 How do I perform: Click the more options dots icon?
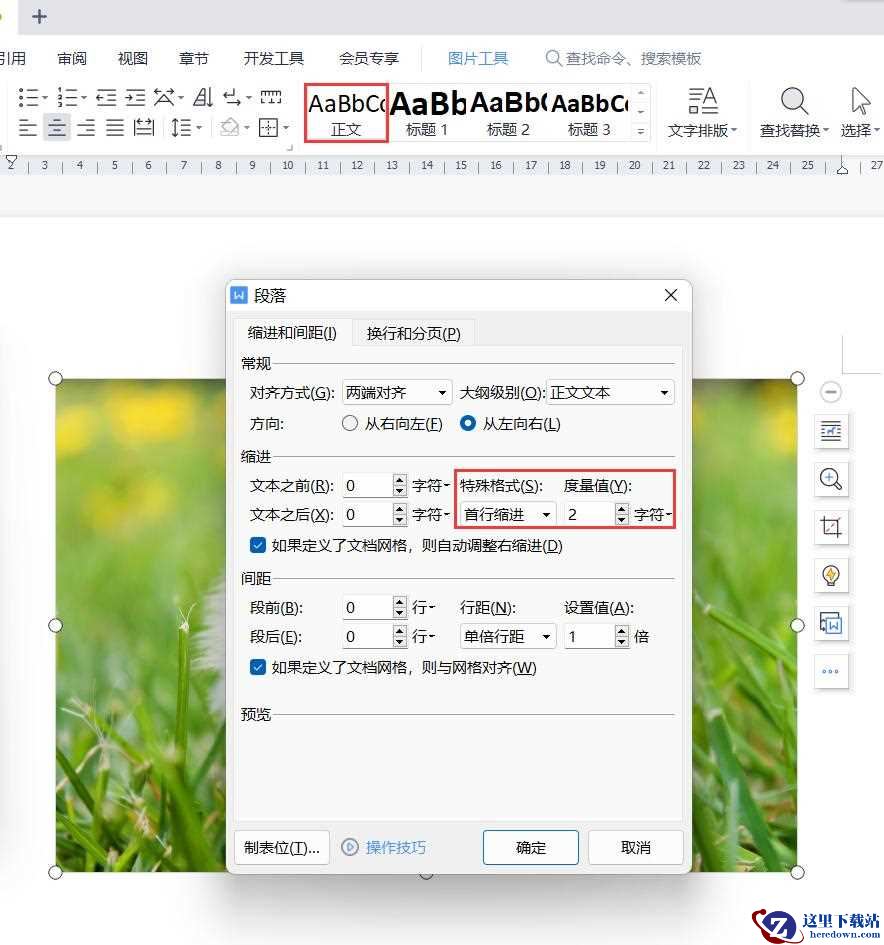(831, 671)
